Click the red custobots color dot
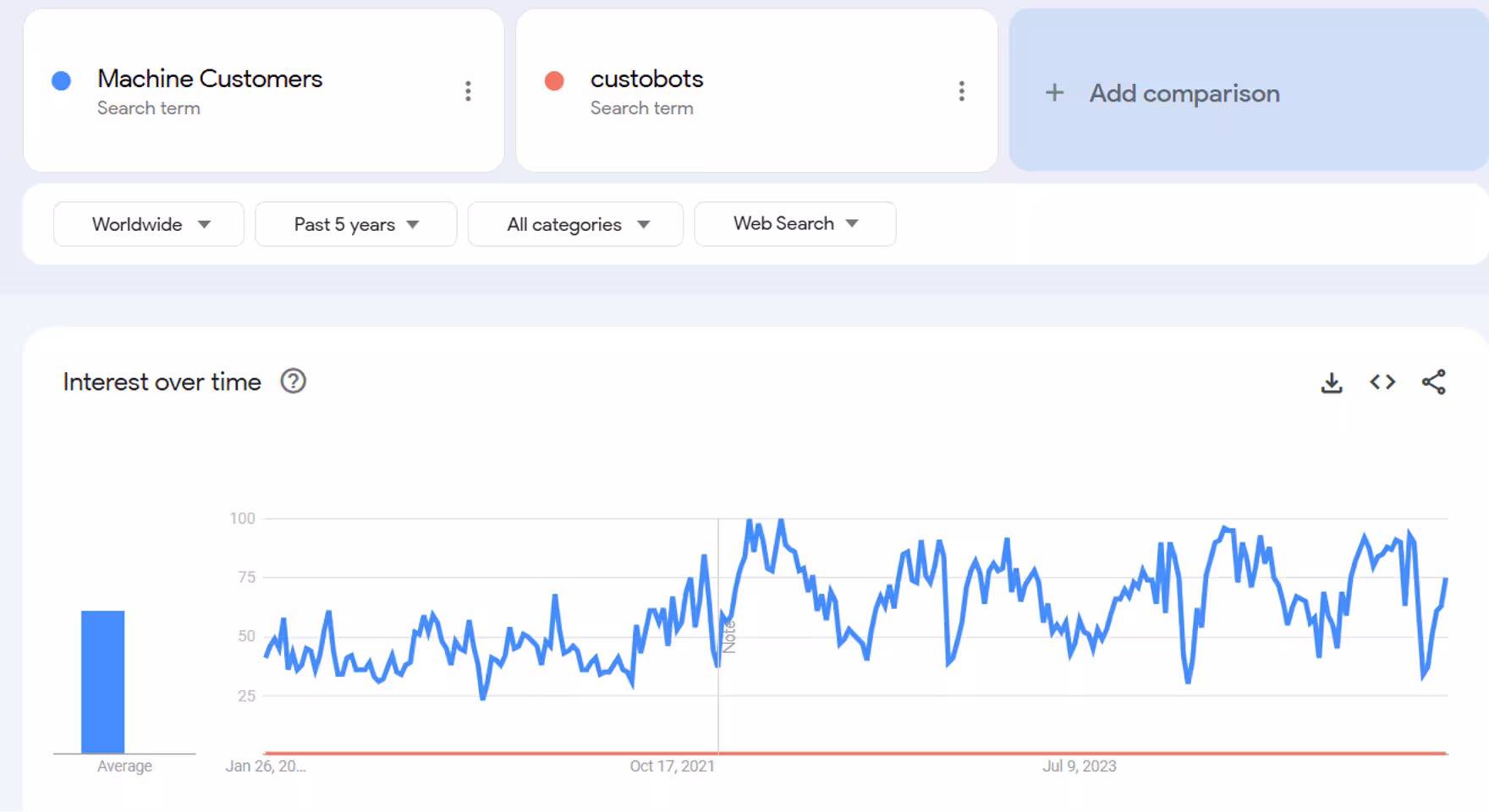 [554, 80]
